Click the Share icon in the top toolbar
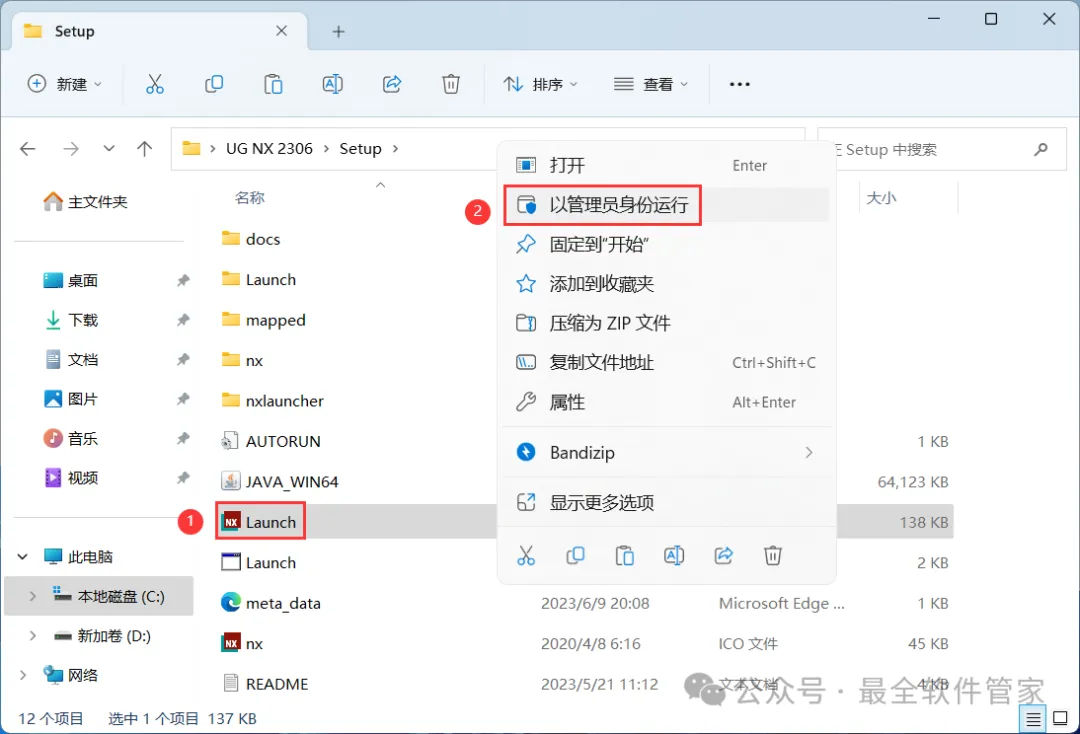Screen dimensions: 1080x734 (392, 84)
